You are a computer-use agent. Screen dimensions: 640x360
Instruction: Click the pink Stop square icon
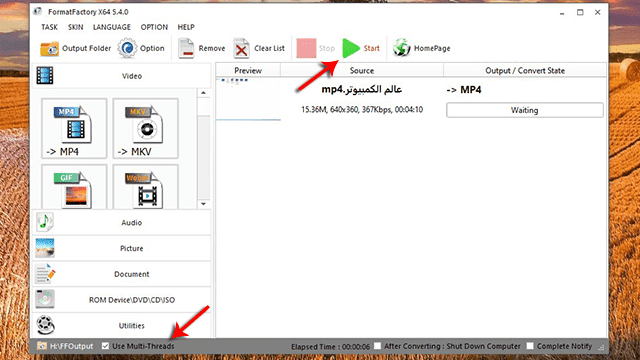306,48
